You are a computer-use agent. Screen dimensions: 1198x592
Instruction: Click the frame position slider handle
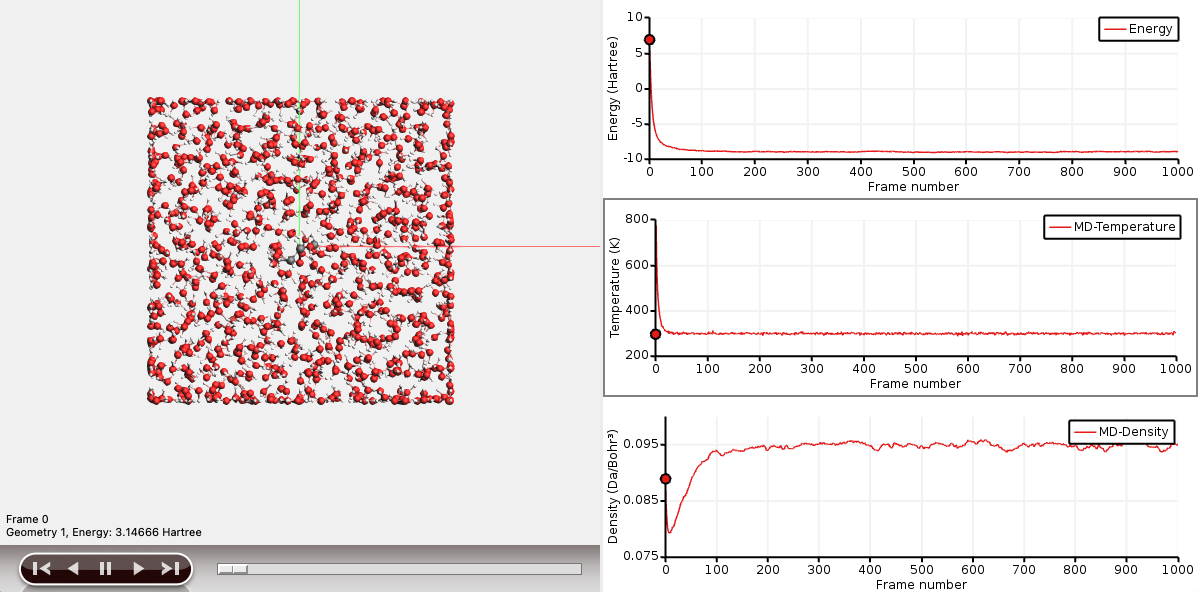232,568
